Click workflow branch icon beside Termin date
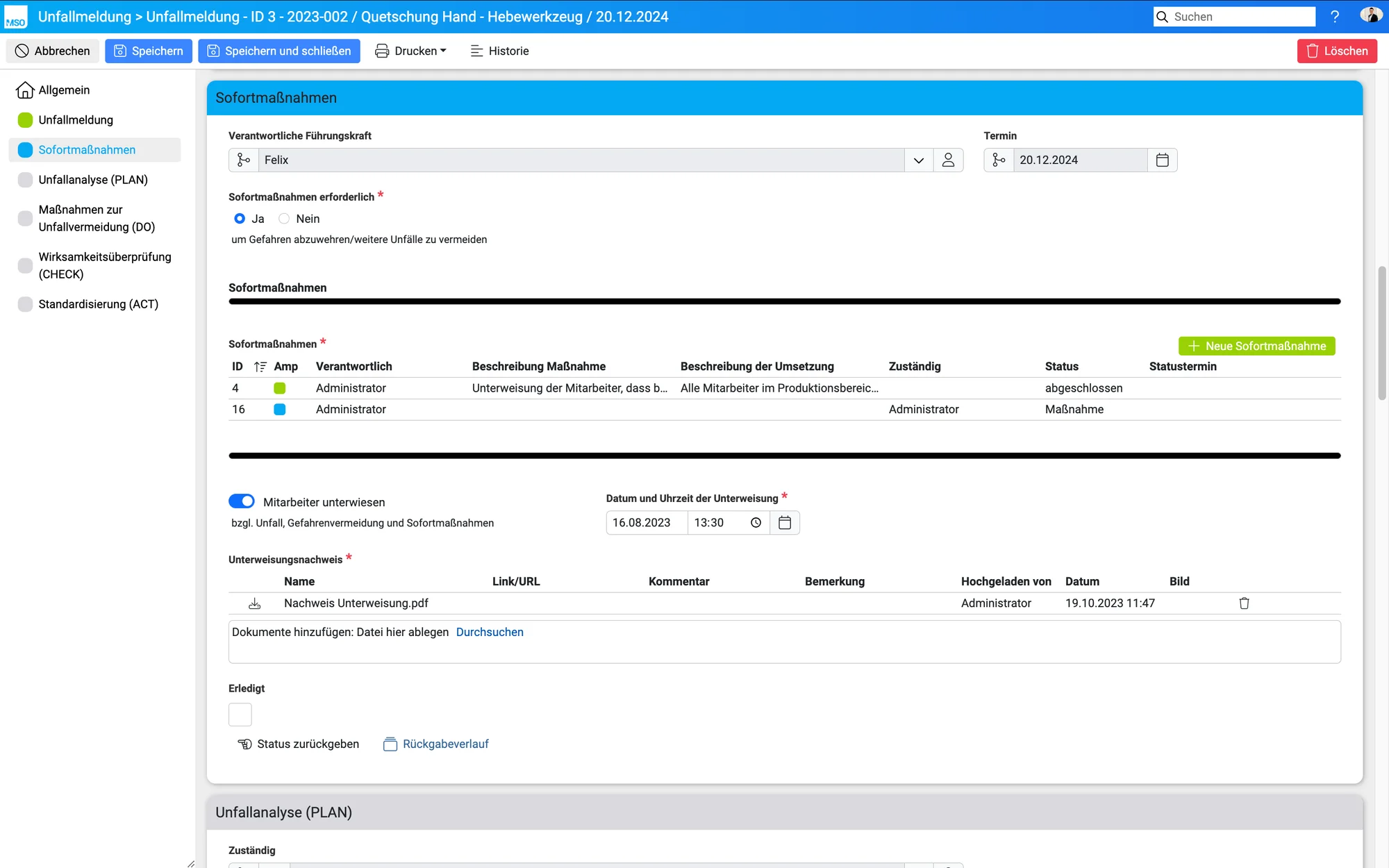This screenshot has width=1389, height=868. [x=999, y=160]
